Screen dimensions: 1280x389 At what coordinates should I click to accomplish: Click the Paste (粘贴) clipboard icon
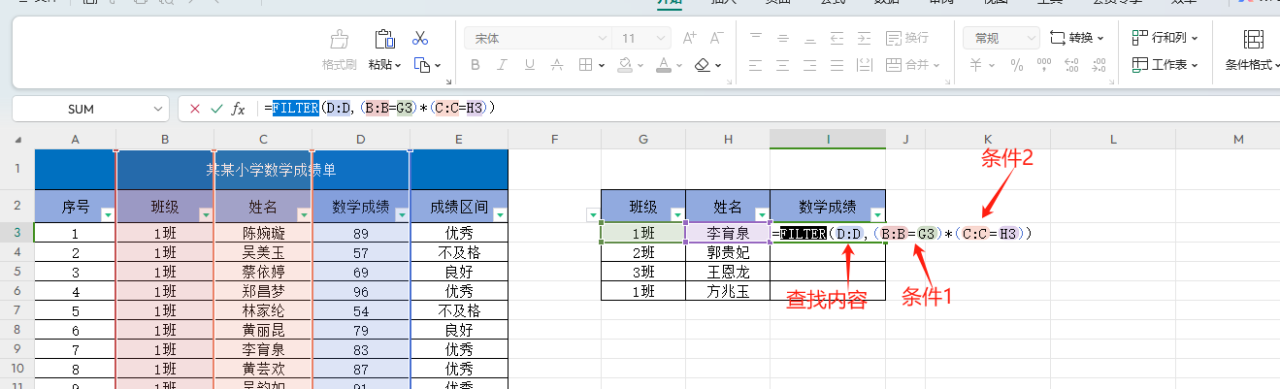(384, 39)
